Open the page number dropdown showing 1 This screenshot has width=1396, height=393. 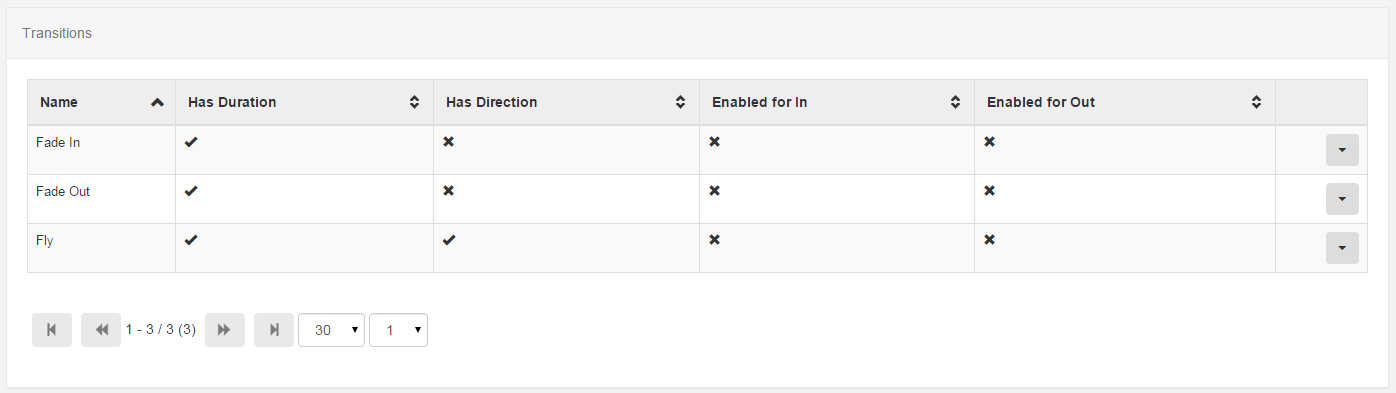[398, 330]
